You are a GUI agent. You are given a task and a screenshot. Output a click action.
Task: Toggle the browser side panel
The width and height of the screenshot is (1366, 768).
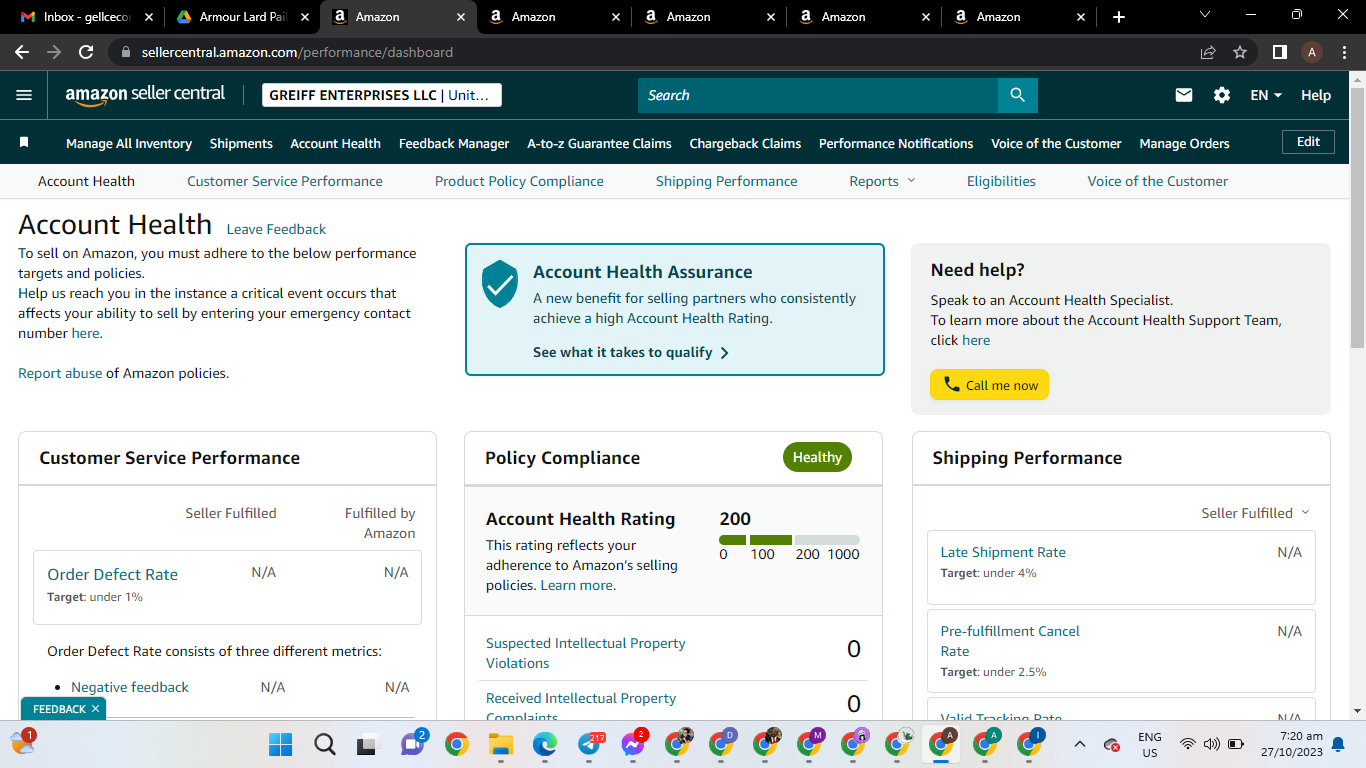tap(1279, 52)
